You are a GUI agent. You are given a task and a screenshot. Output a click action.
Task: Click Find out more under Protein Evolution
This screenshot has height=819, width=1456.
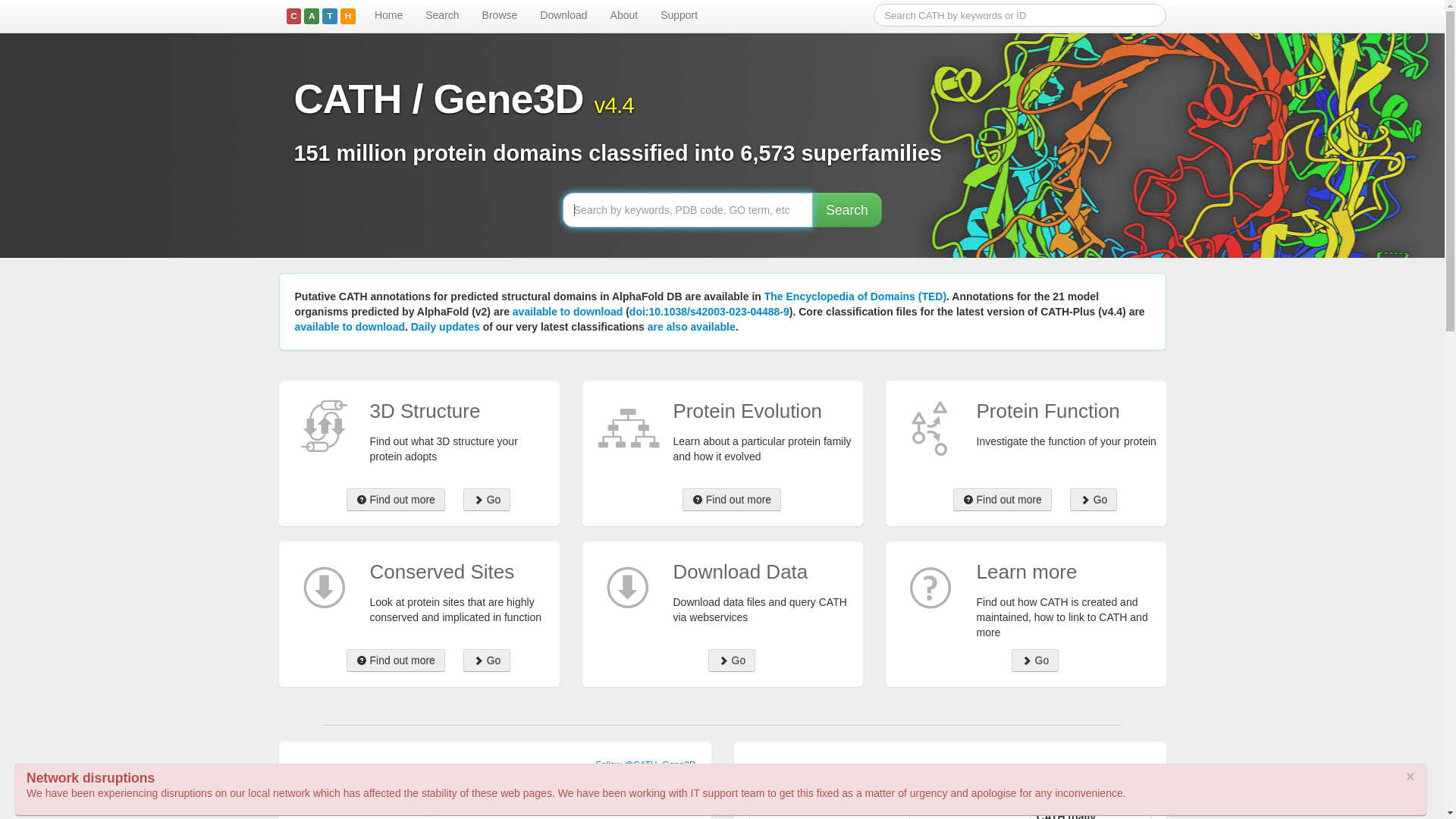pyautogui.click(x=732, y=500)
